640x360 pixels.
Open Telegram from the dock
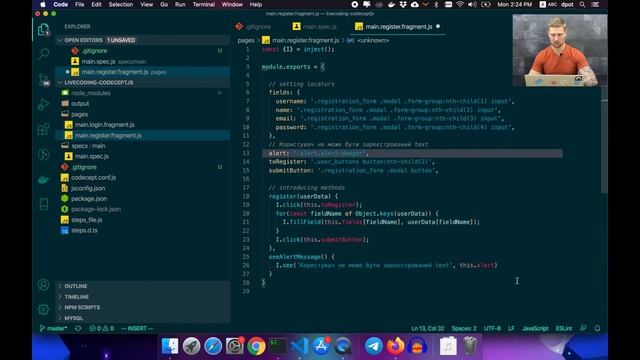pyautogui.click(x=373, y=346)
